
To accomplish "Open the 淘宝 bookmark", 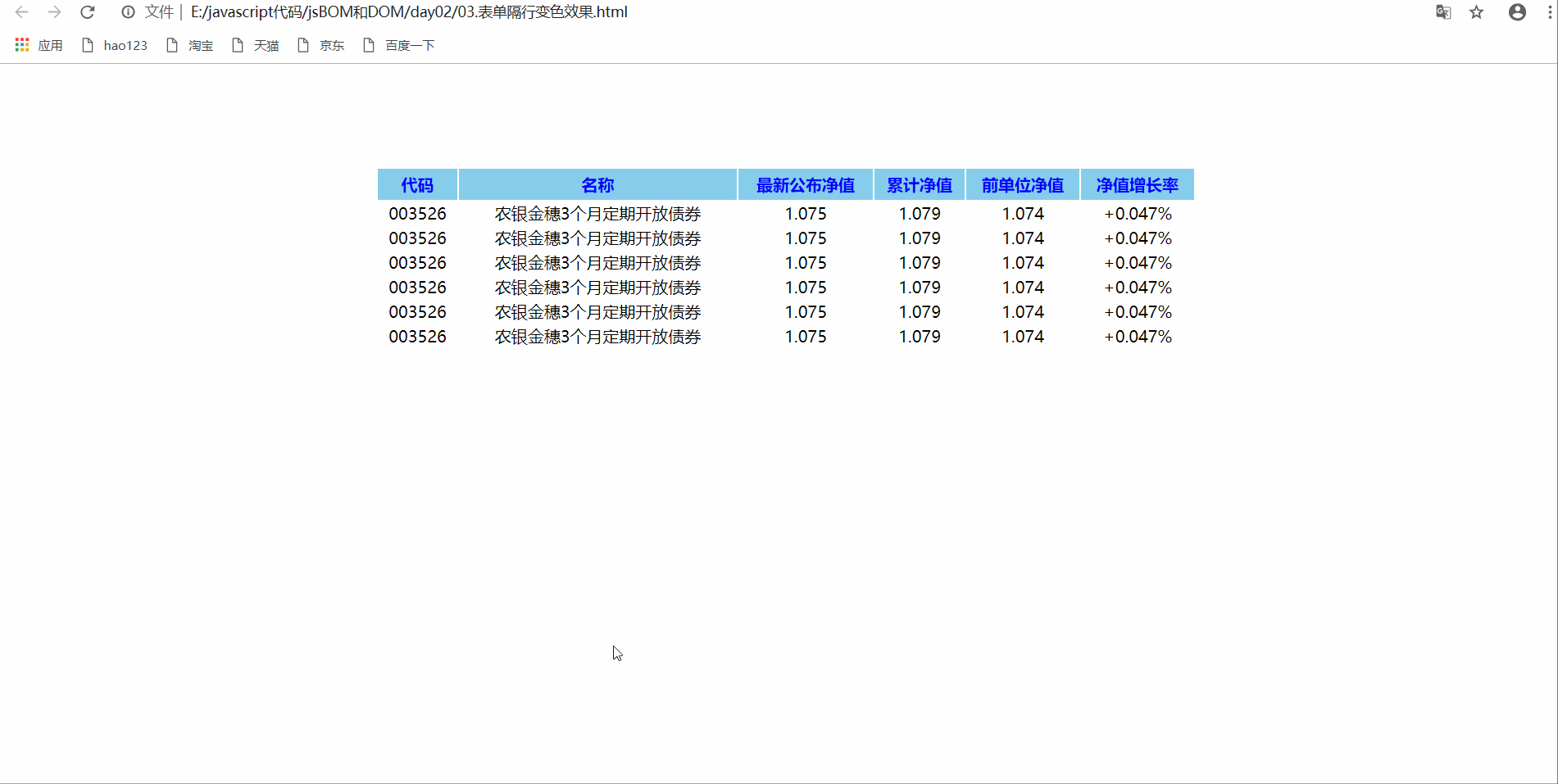I will pos(190,45).
